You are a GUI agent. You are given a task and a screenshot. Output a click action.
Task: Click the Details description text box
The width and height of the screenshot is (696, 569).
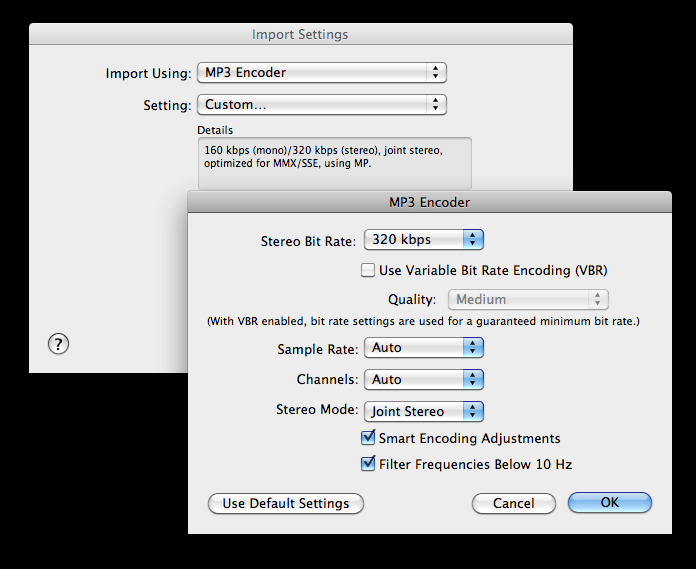[334, 163]
